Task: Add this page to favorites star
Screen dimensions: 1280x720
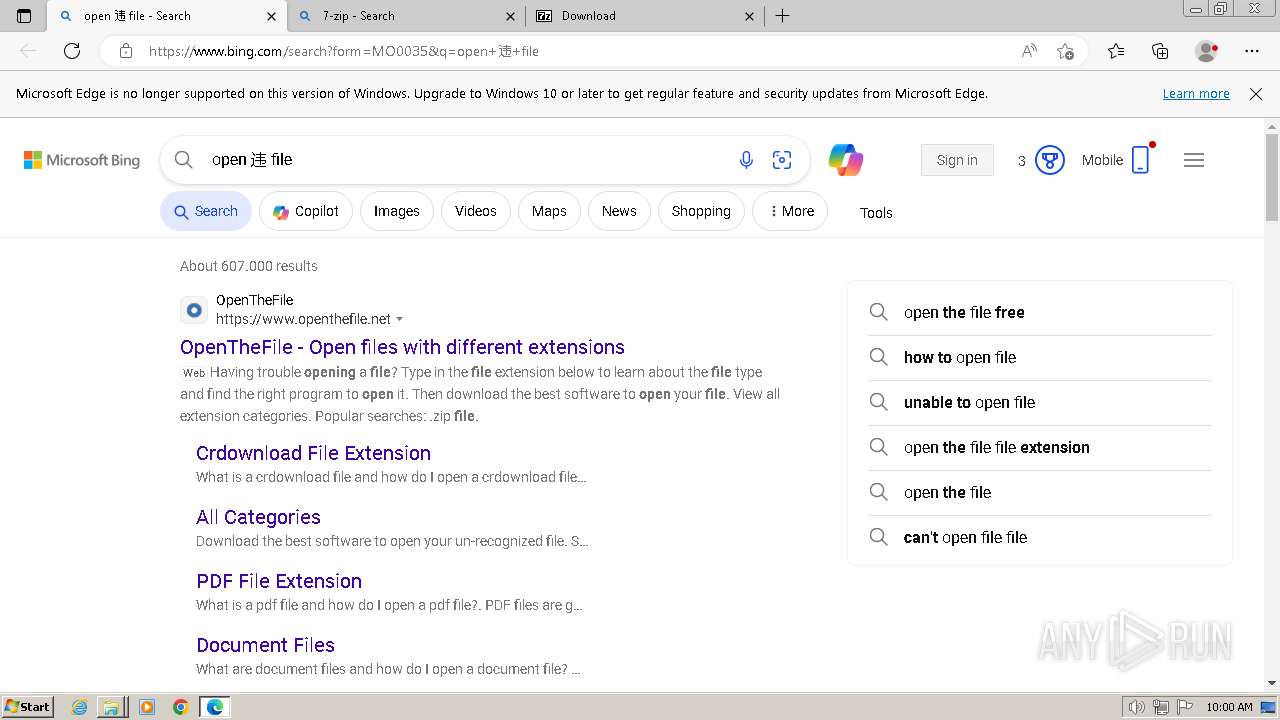Action: coord(1066,51)
